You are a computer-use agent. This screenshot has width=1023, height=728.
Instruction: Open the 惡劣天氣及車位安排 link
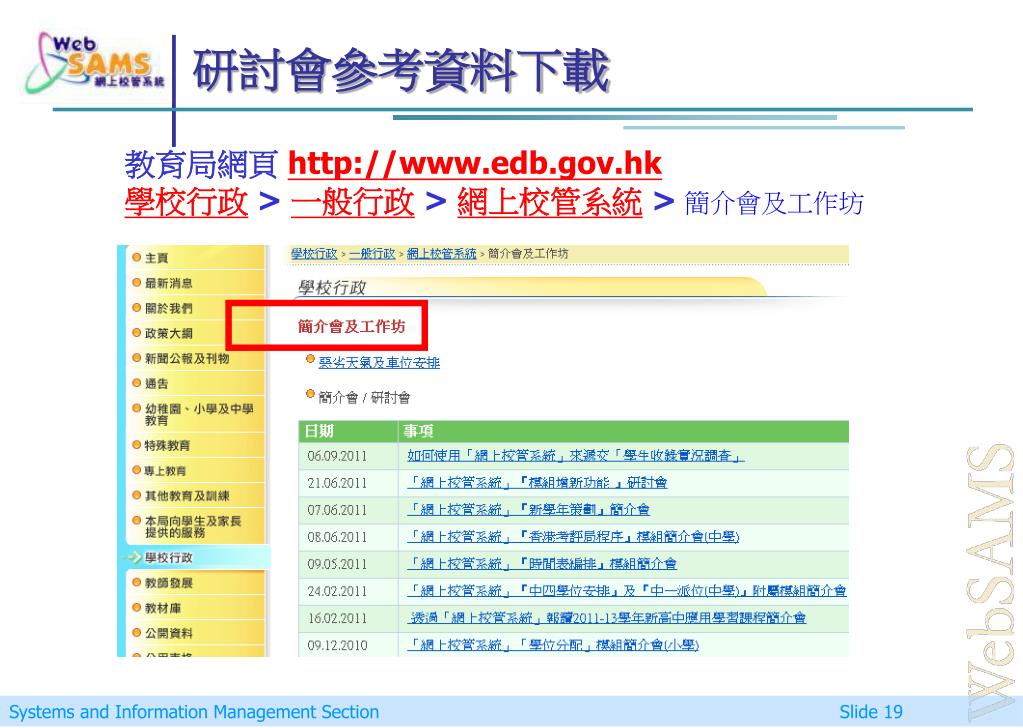coord(379,363)
